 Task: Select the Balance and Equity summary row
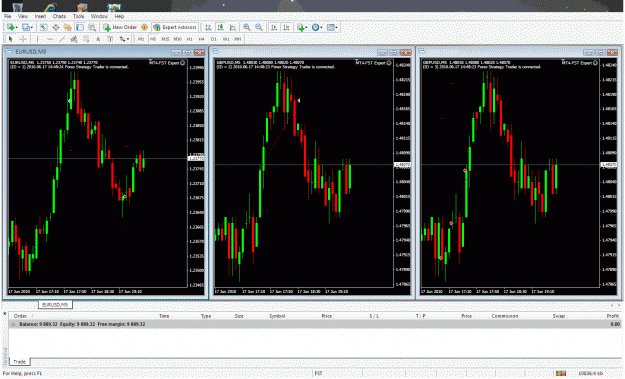[x=315, y=324]
